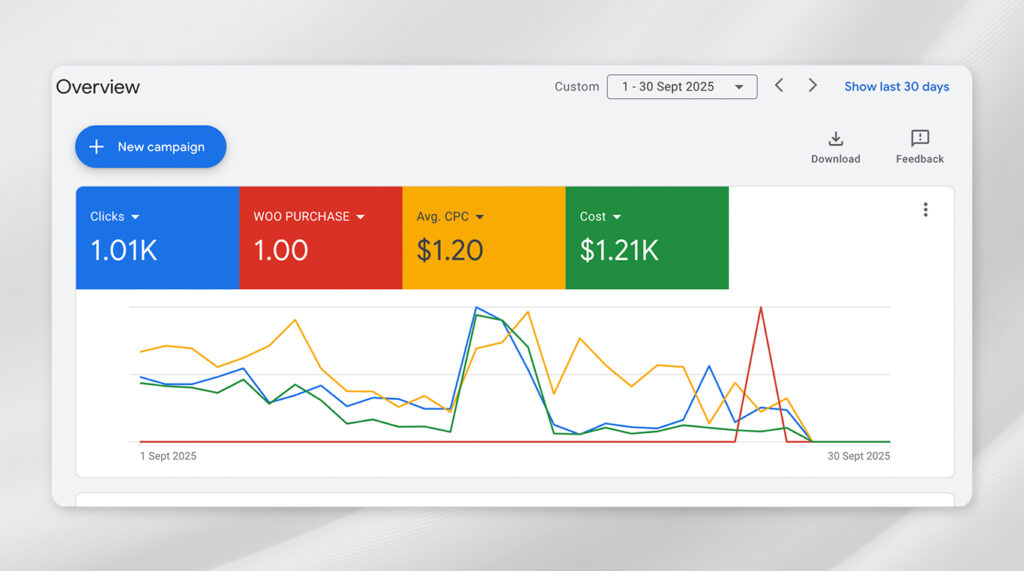Click the 30 Sept 2025 axis label
This screenshot has height=571, width=1024.
pyautogui.click(x=858, y=456)
